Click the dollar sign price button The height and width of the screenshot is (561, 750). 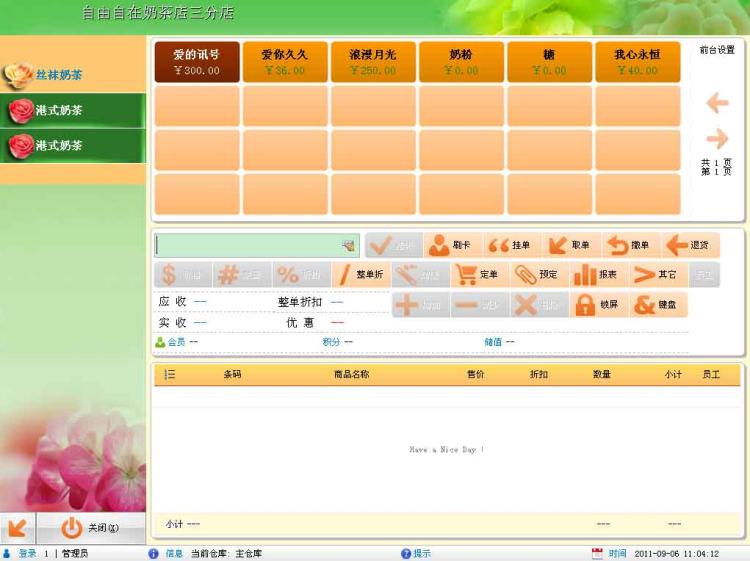click(x=183, y=275)
